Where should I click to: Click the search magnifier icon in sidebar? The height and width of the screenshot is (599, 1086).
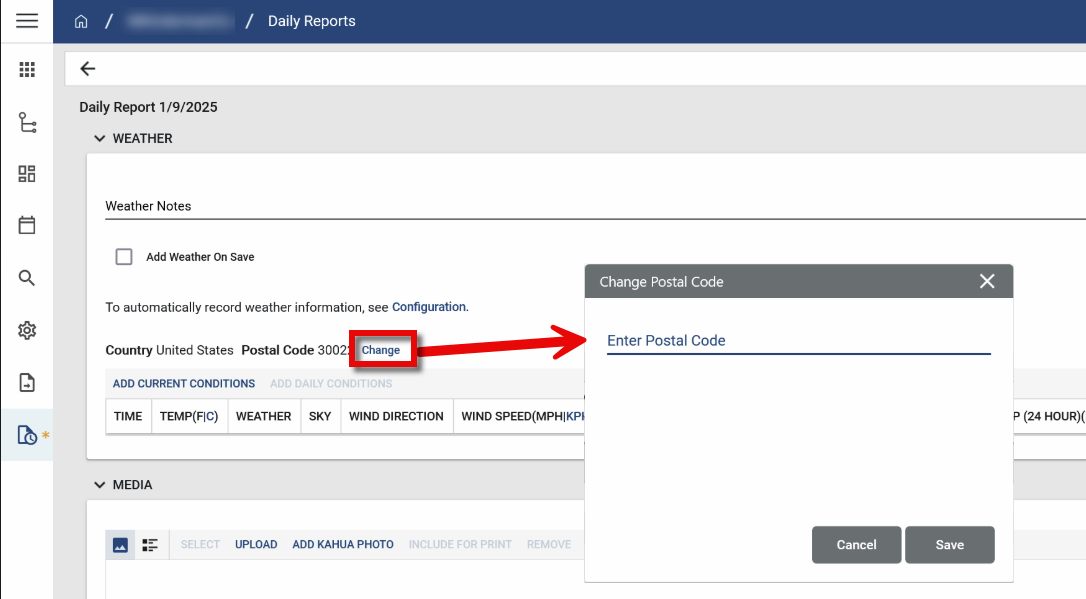(27, 278)
